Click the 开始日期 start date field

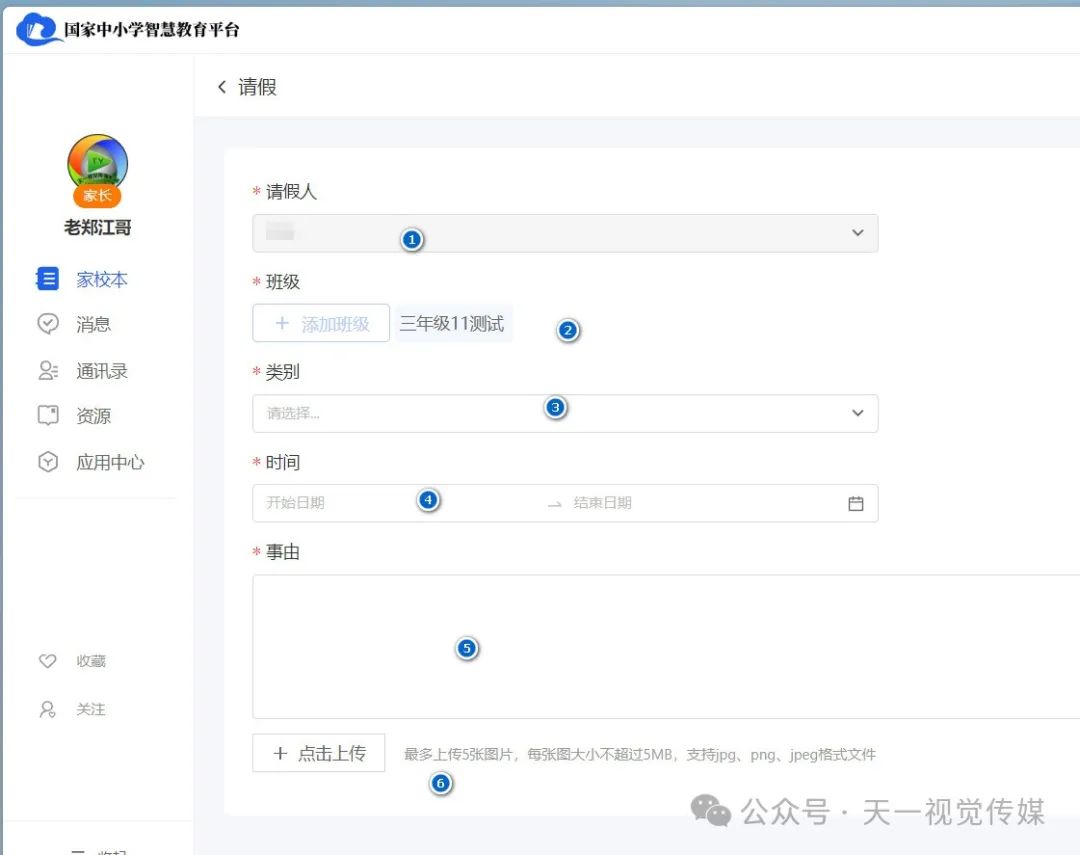click(330, 503)
